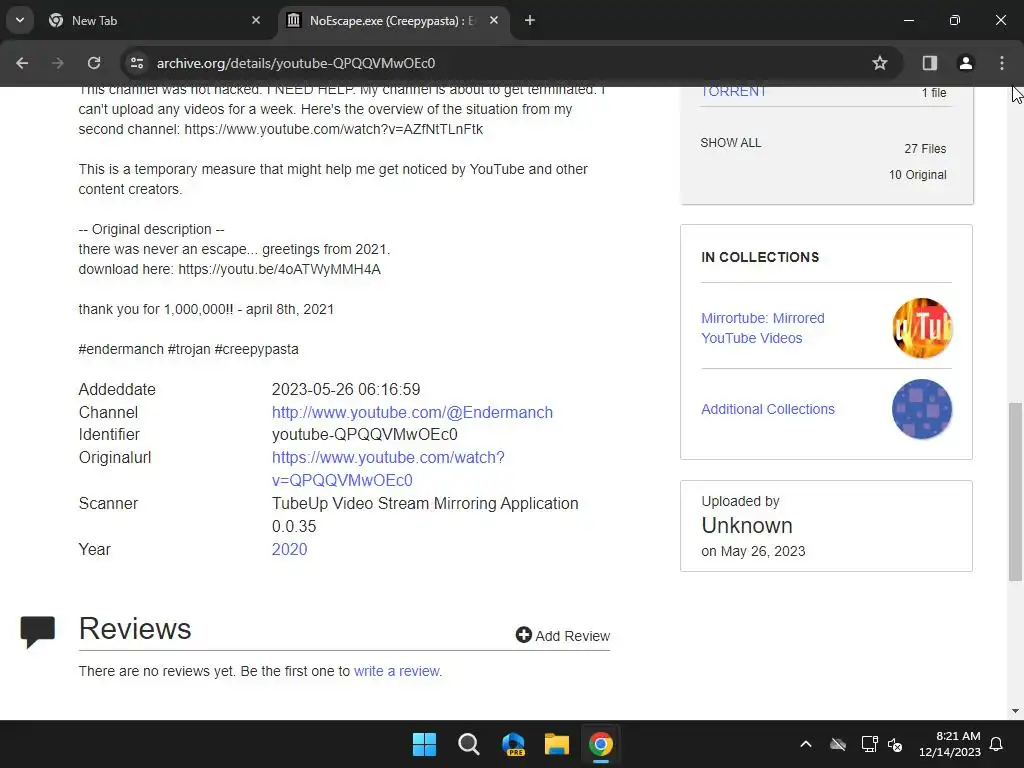Open the Endermanch channel link
This screenshot has width=1024, height=768.
pos(412,413)
